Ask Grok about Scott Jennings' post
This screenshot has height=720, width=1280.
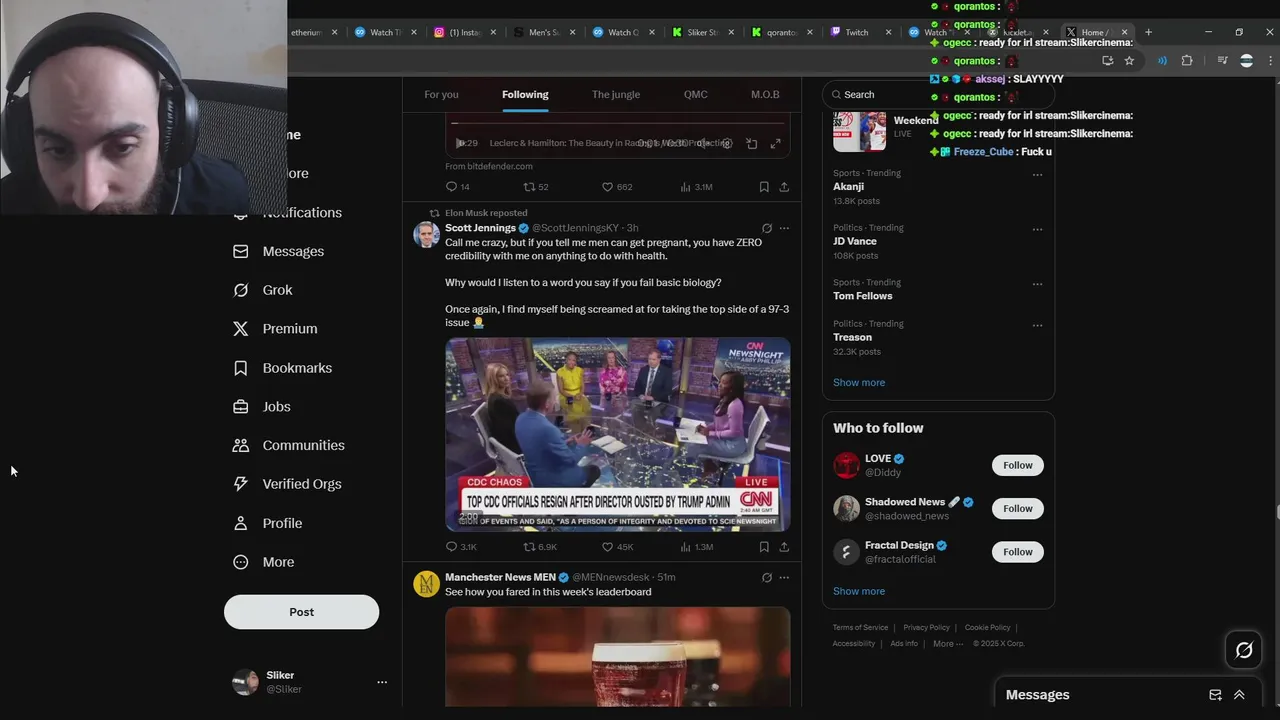coord(767,228)
